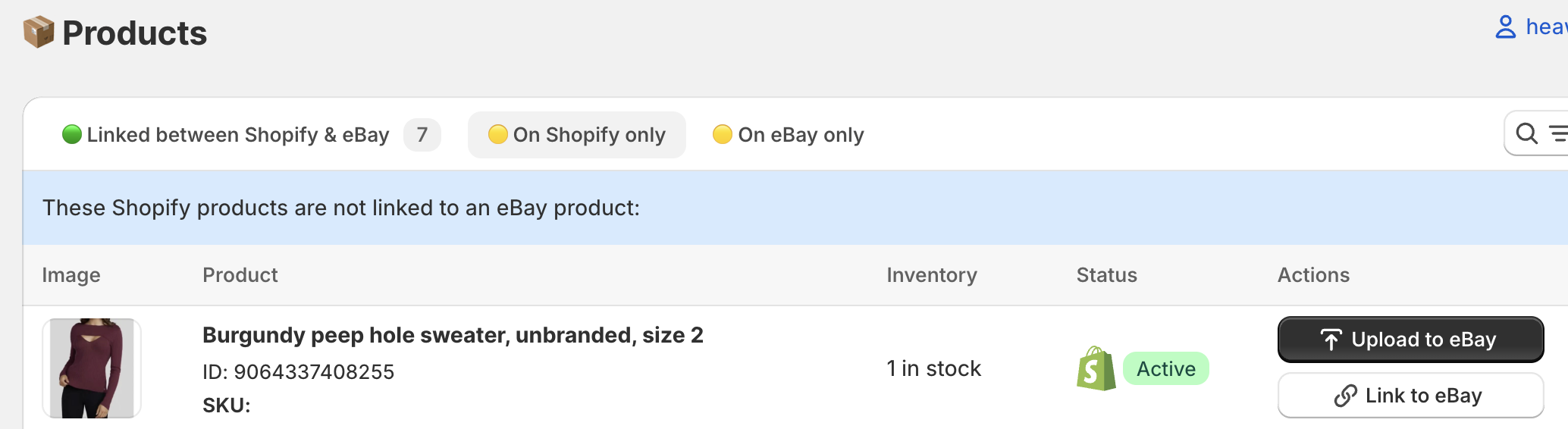Click the upload arrow icon in Upload button
Screen dimensions: 1568x429
[x=1331, y=340]
